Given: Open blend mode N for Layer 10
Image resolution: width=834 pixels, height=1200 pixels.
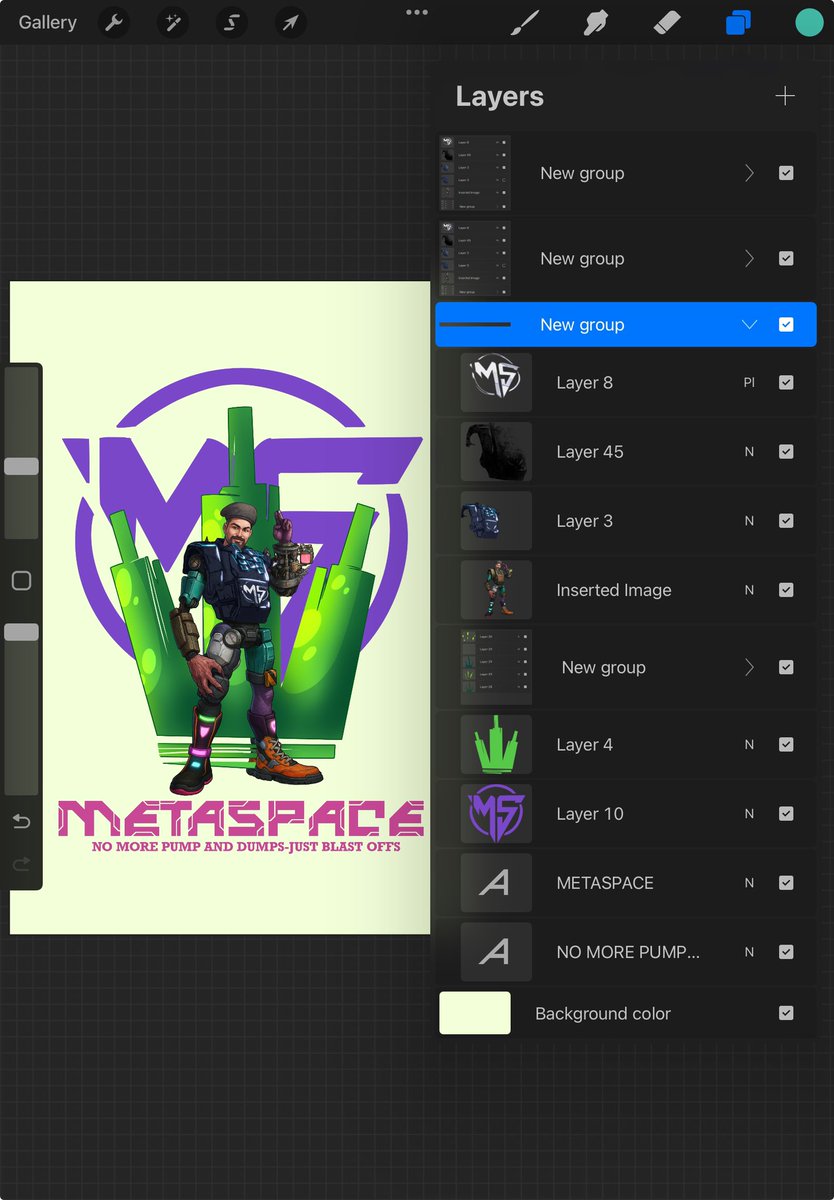Looking at the screenshot, I should pos(749,814).
